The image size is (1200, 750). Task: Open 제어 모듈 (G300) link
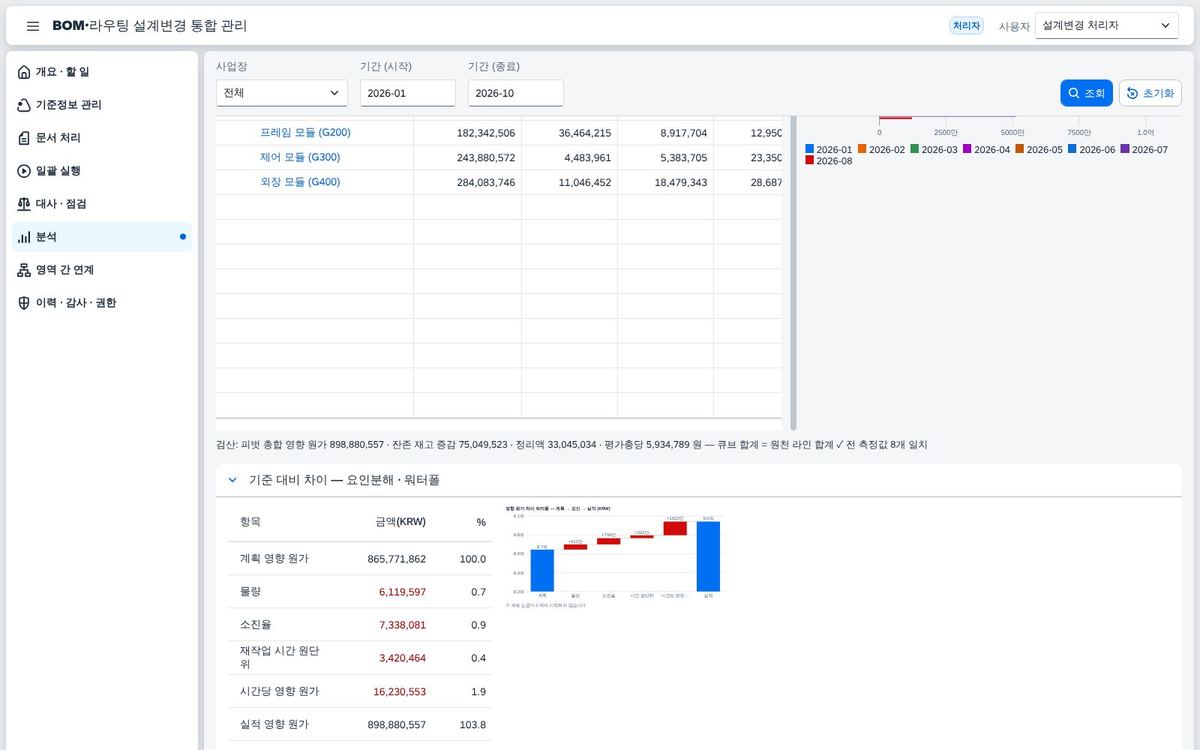[x=300, y=157]
